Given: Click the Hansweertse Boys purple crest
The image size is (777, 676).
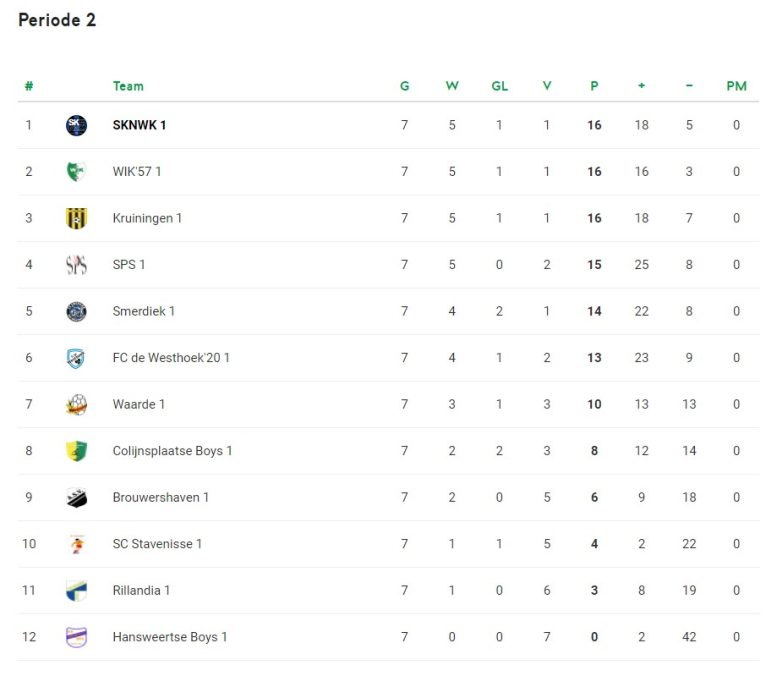Looking at the screenshot, I should point(76,637).
